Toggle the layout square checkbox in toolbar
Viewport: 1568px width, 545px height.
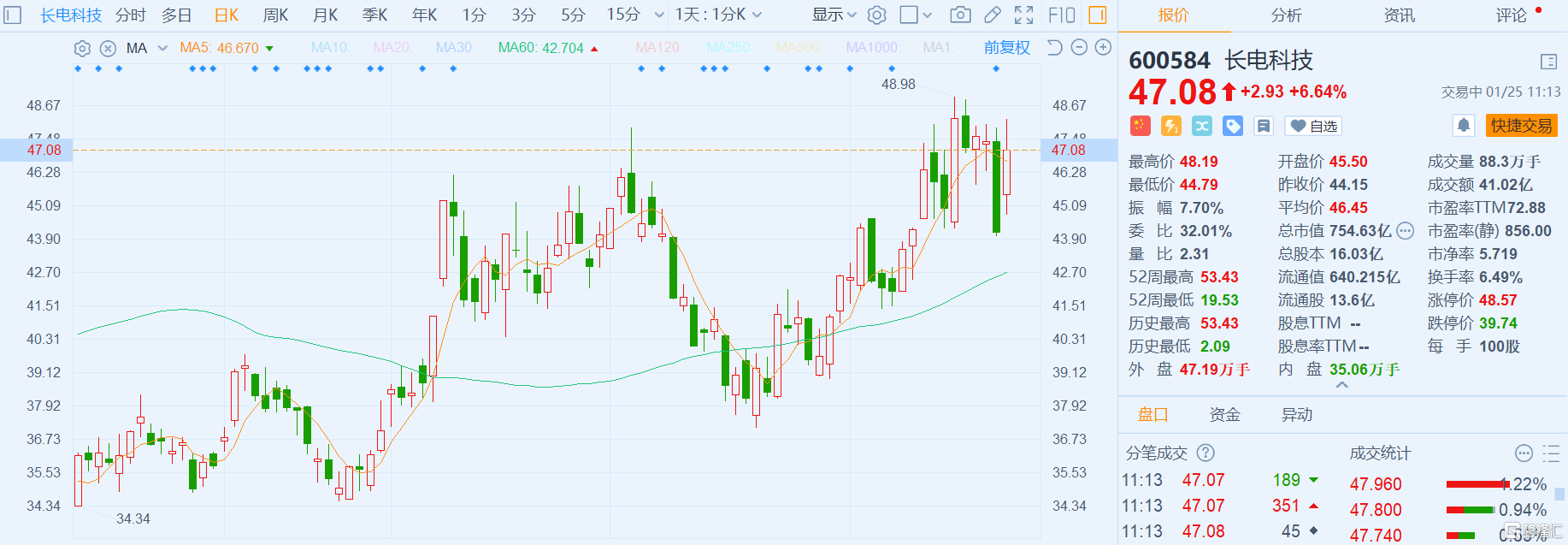[x=909, y=15]
